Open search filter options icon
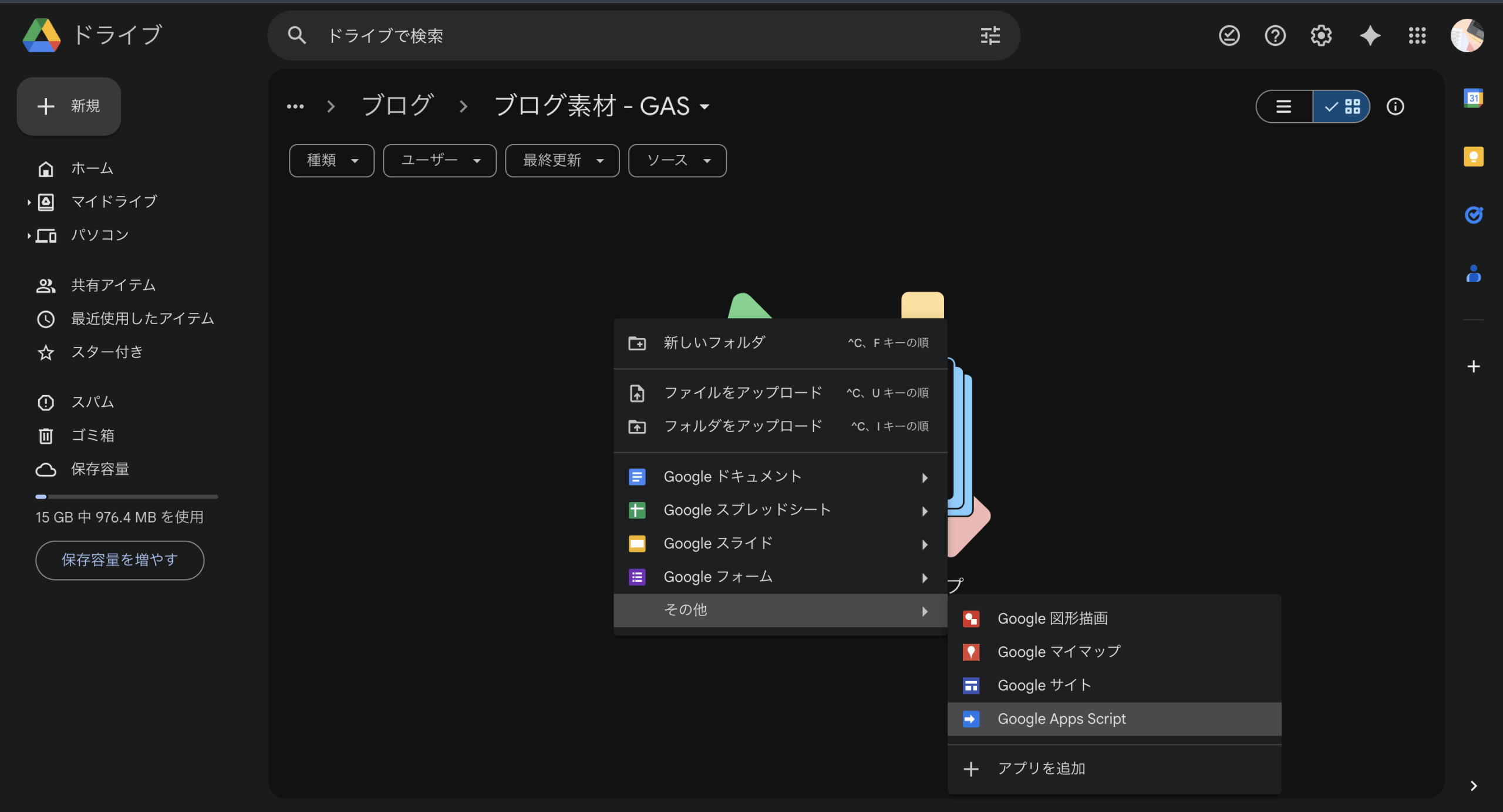The height and width of the screenshot is (812, 1503). pos(990,36)
